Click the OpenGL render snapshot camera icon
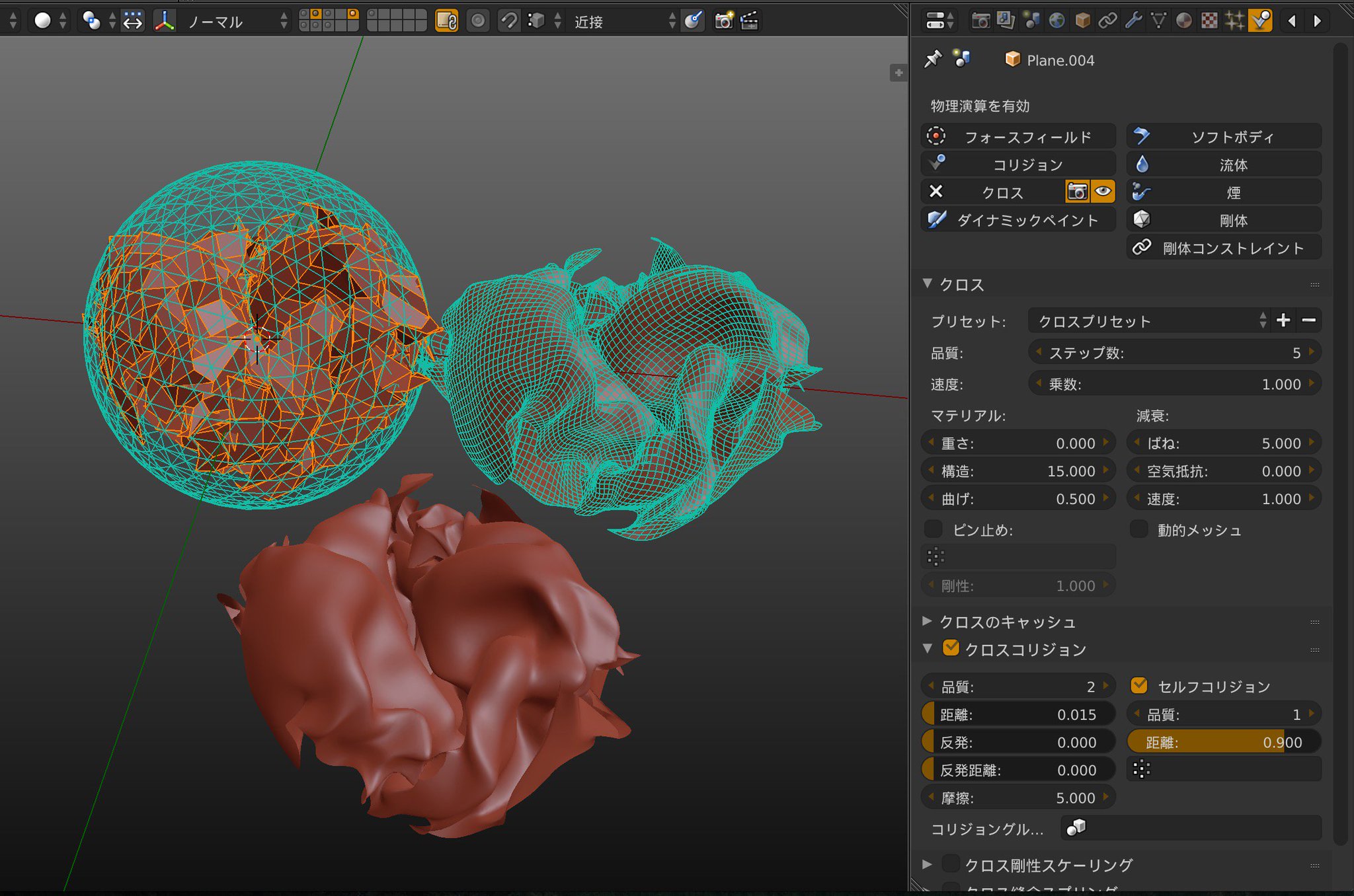Screen dimensions: 1354x896 [x=724, y=20]
